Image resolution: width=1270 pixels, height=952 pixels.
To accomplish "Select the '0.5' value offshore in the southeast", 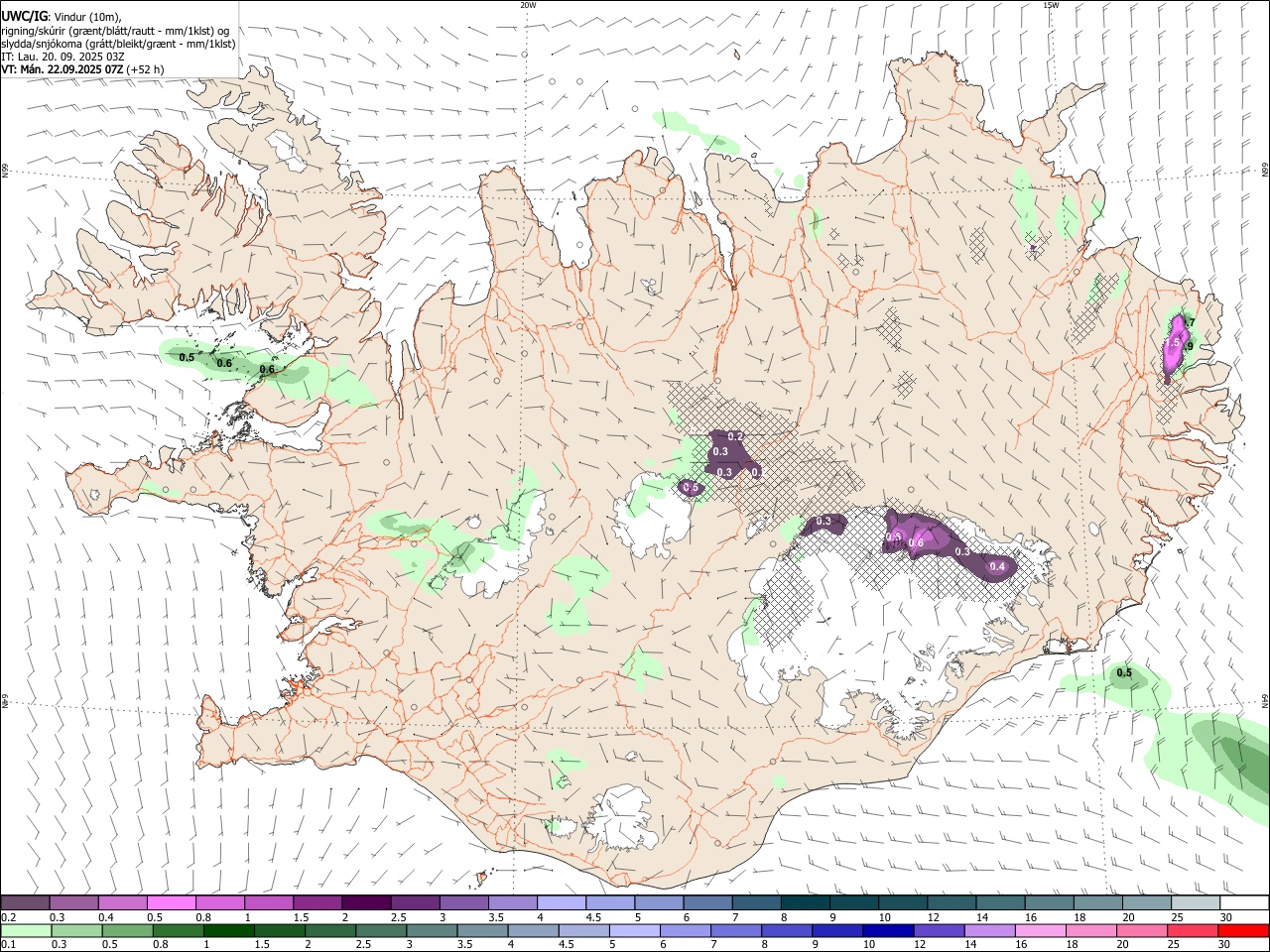I will tap(1124, 673).
